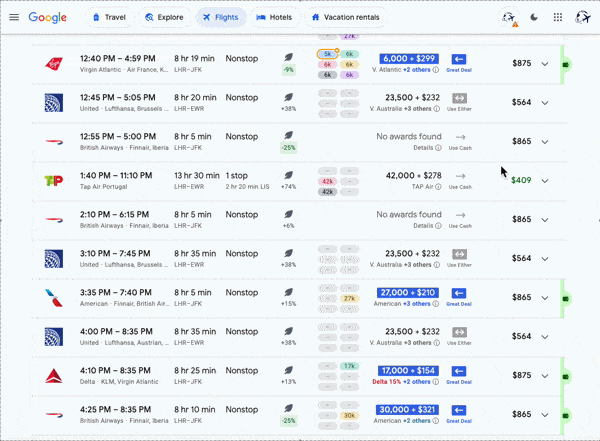
Task: Click Use Cash arrow on TAP flight
Action: 460,176
